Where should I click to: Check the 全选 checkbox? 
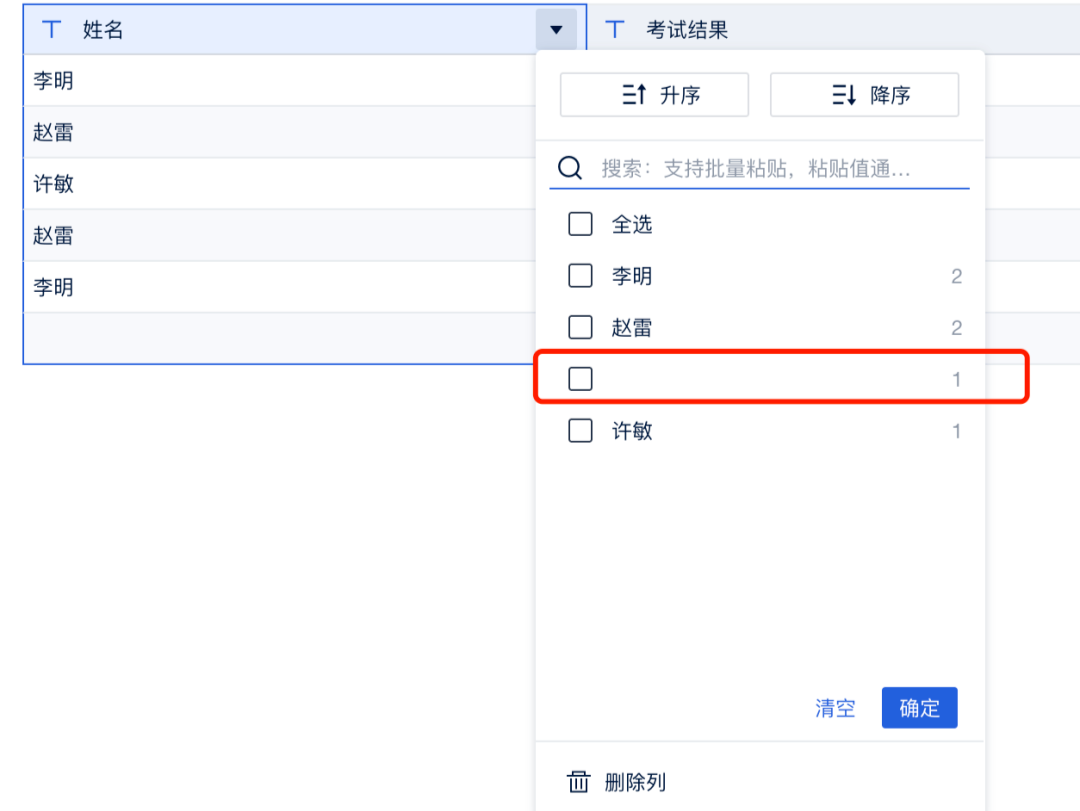click(580, 224)
